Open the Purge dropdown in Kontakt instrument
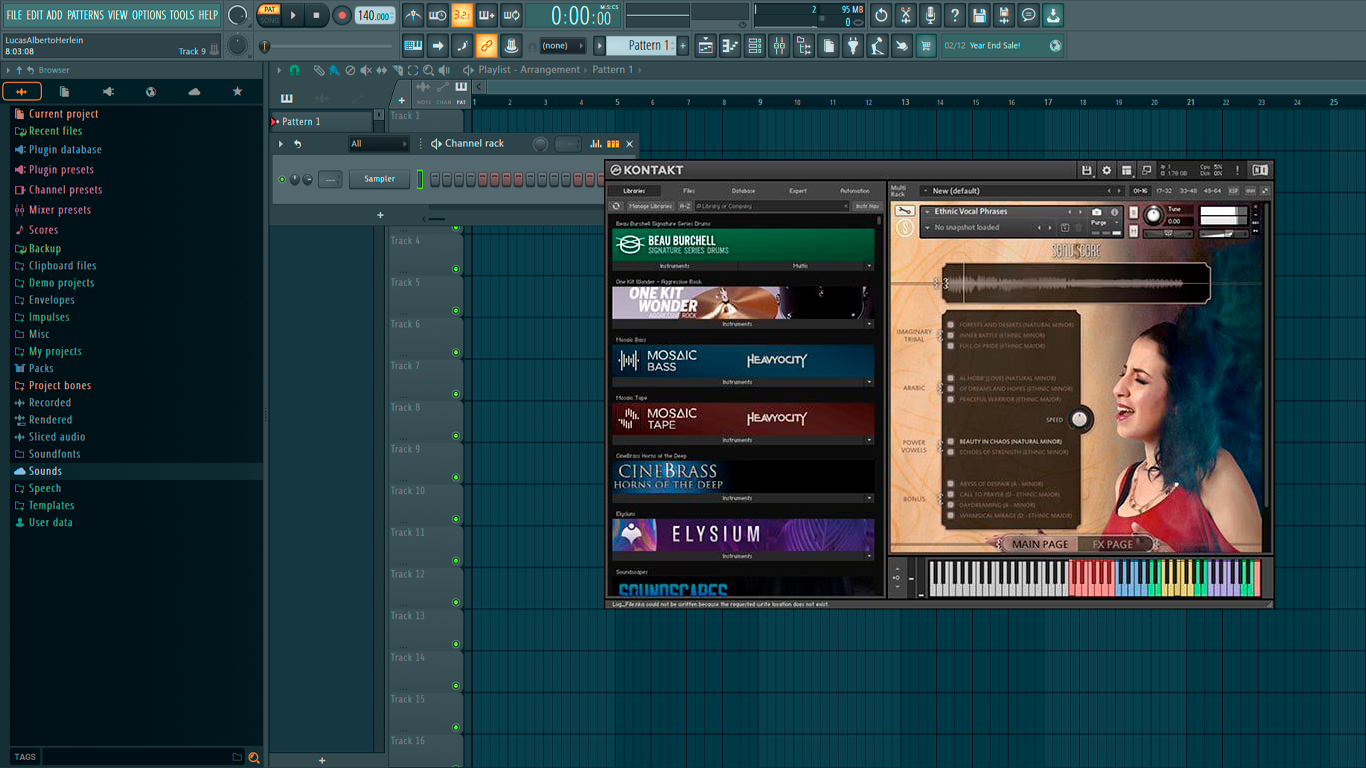This screenshot has height=768, width=1366. (1103, 223)
